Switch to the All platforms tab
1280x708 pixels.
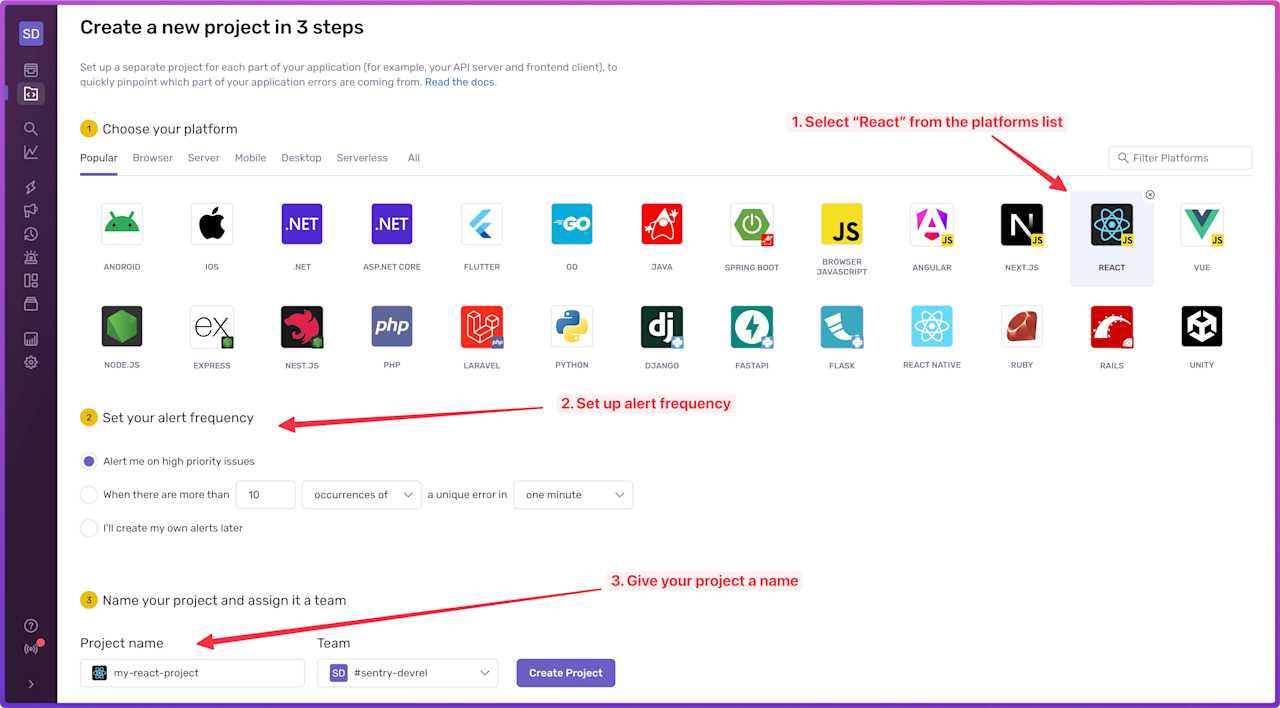(414, 158)
